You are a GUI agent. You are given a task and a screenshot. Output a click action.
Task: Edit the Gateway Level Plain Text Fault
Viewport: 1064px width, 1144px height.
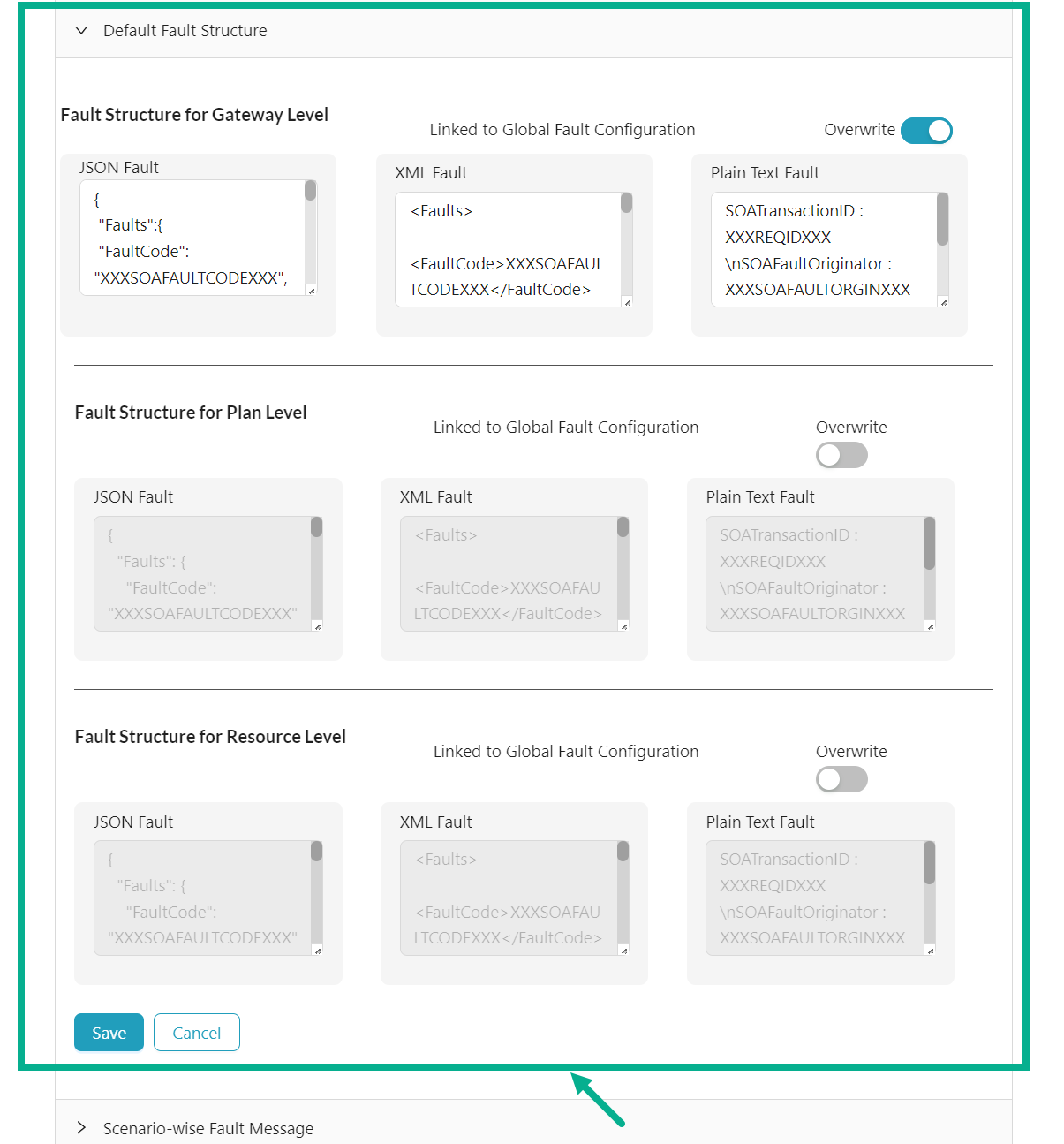pyautogui.click(x=823, y=250)
